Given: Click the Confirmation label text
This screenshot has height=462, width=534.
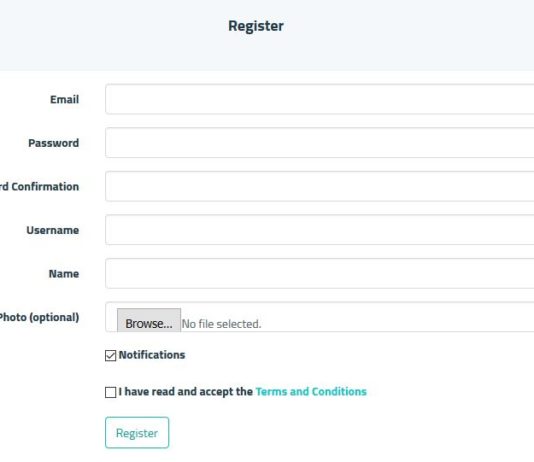Looking at the screenshot, I should (x=45, y=187).
